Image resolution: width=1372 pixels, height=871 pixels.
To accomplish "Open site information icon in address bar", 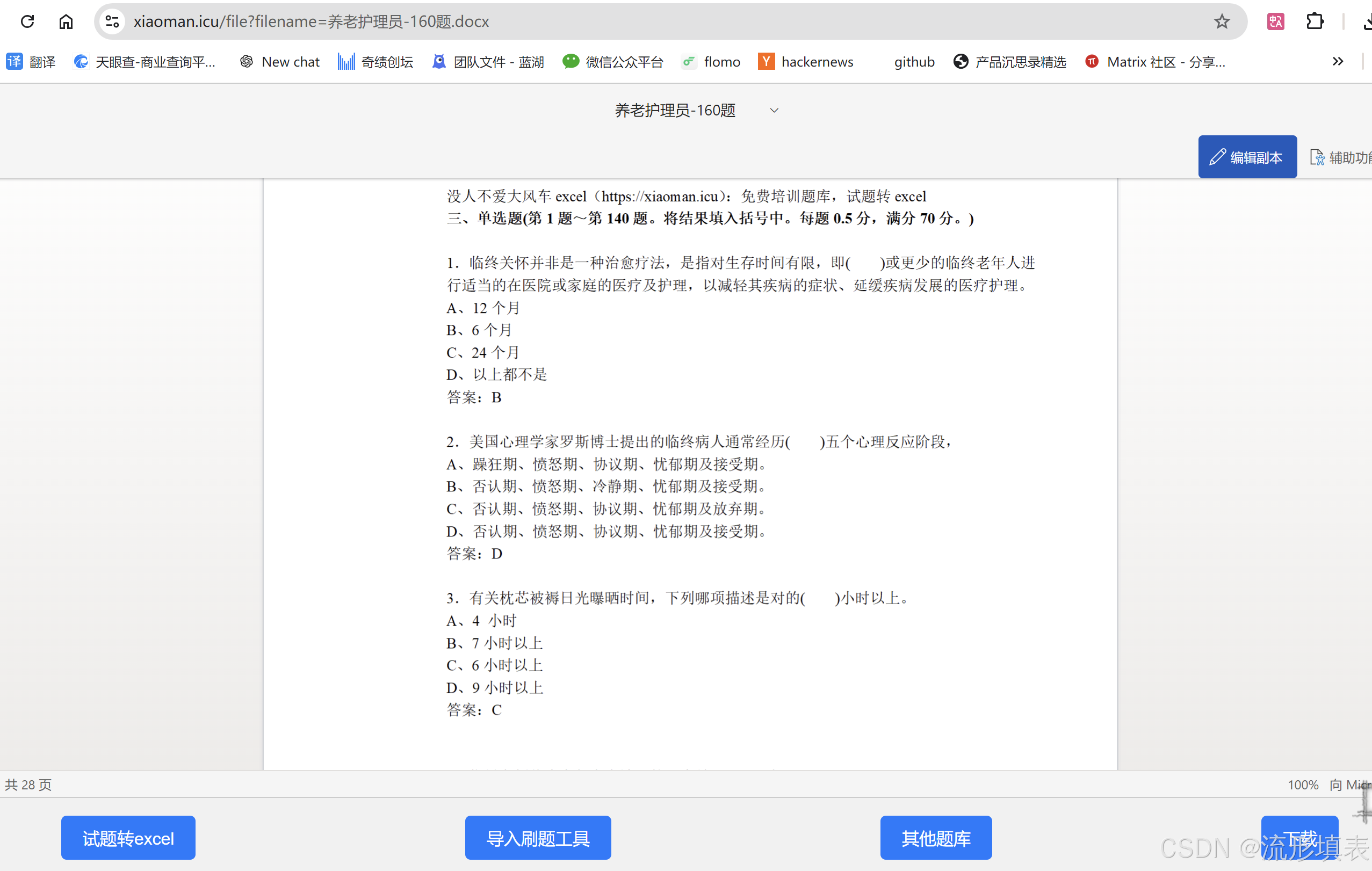I will coord(112,21).
